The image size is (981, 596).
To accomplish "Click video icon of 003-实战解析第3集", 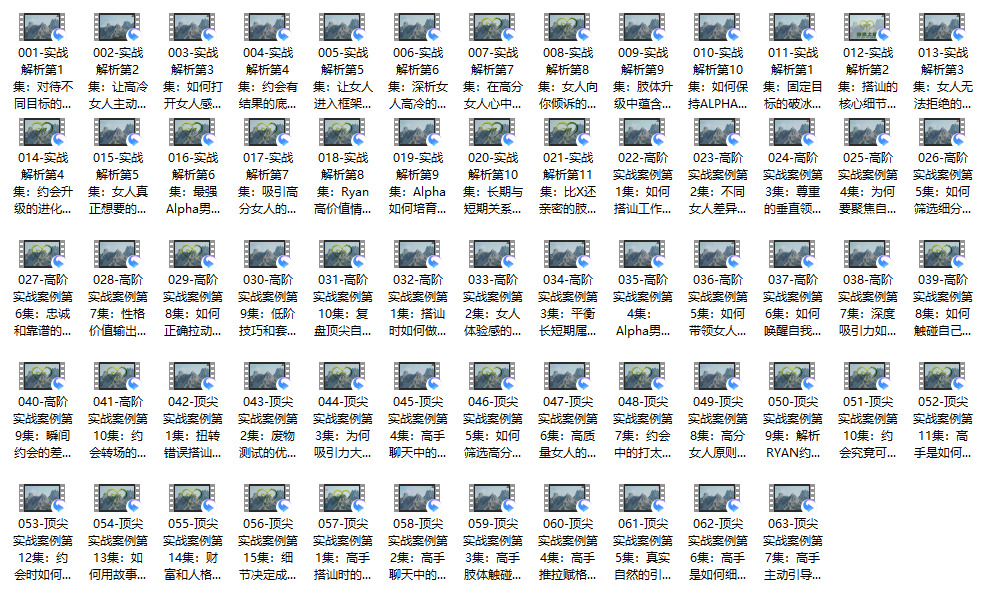I will coord(193,28).
